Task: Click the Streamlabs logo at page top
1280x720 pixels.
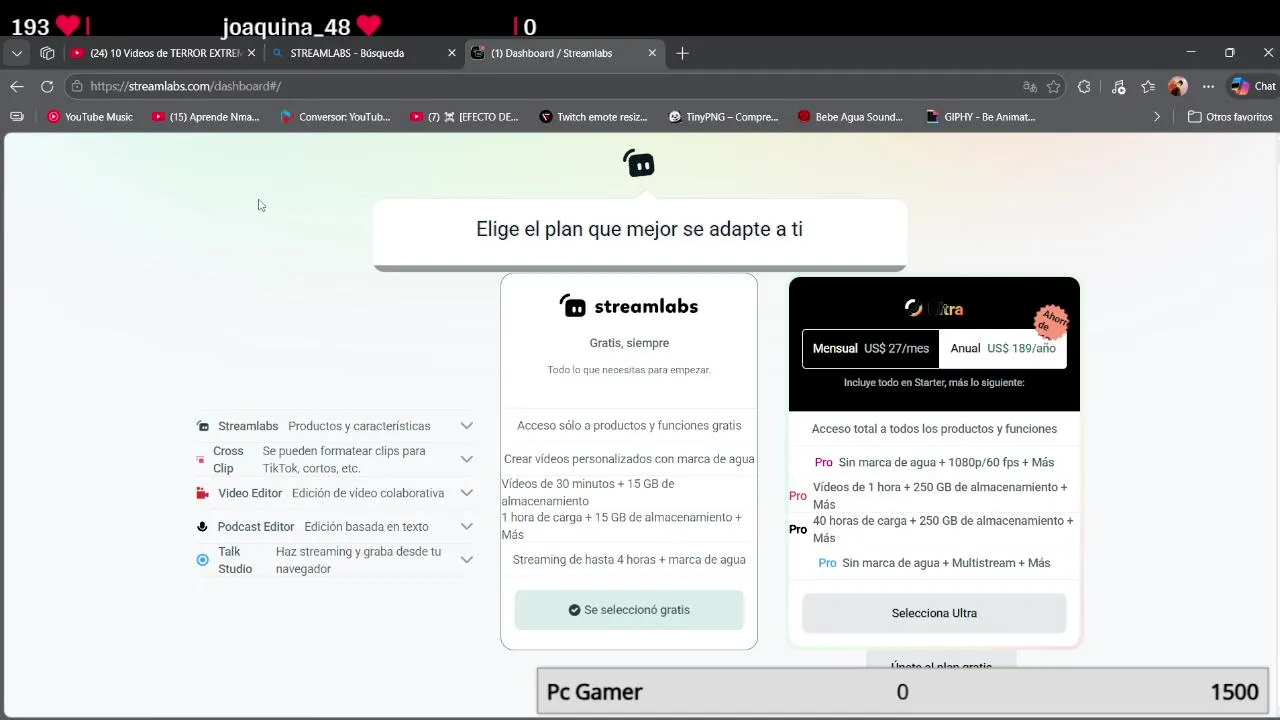Action: (639, 163)
